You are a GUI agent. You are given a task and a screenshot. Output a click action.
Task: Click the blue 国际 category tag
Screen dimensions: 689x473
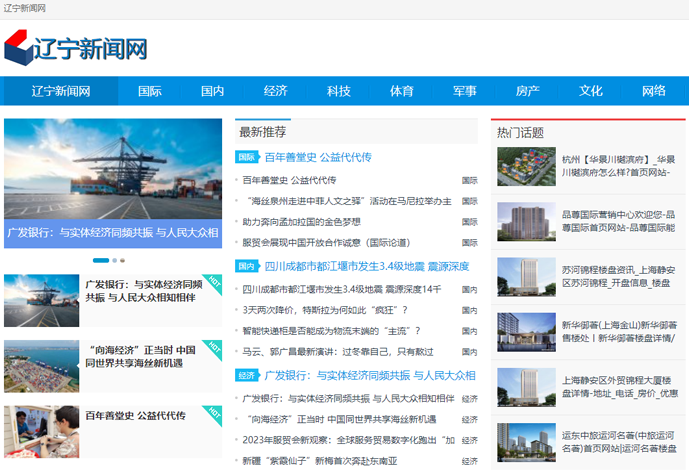[247, 157]
